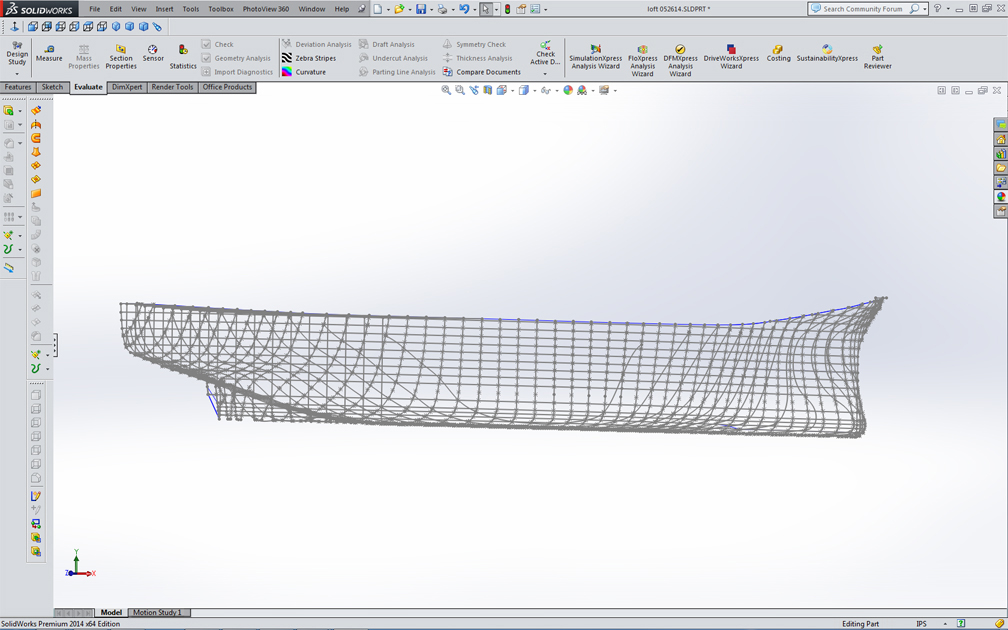Screen dimensions: 1008x630
Task: Expand the Select tool dropdown arrow
Action: click(496, 10)
